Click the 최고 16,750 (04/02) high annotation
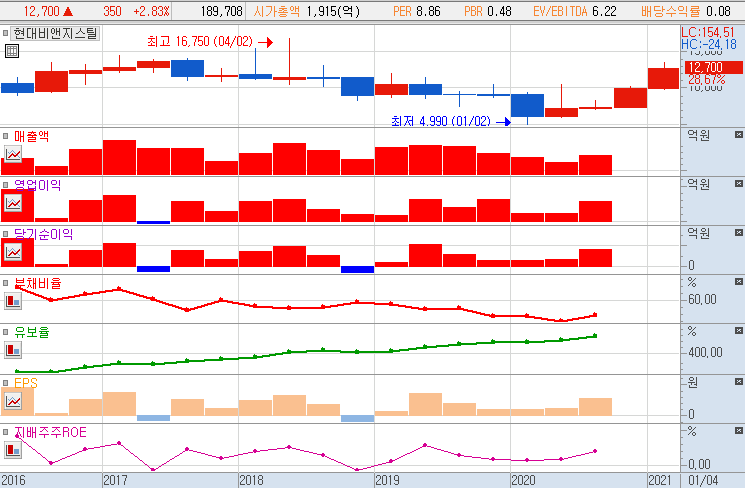The image size is (745, 488). pyautogui.click(x=200, y=42)
